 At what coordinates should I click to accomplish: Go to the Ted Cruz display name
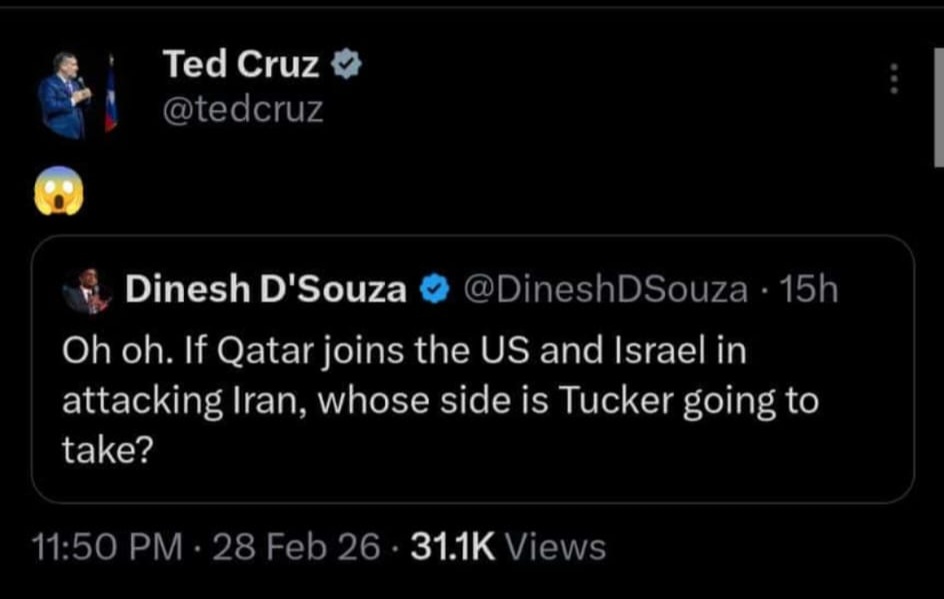241,66
